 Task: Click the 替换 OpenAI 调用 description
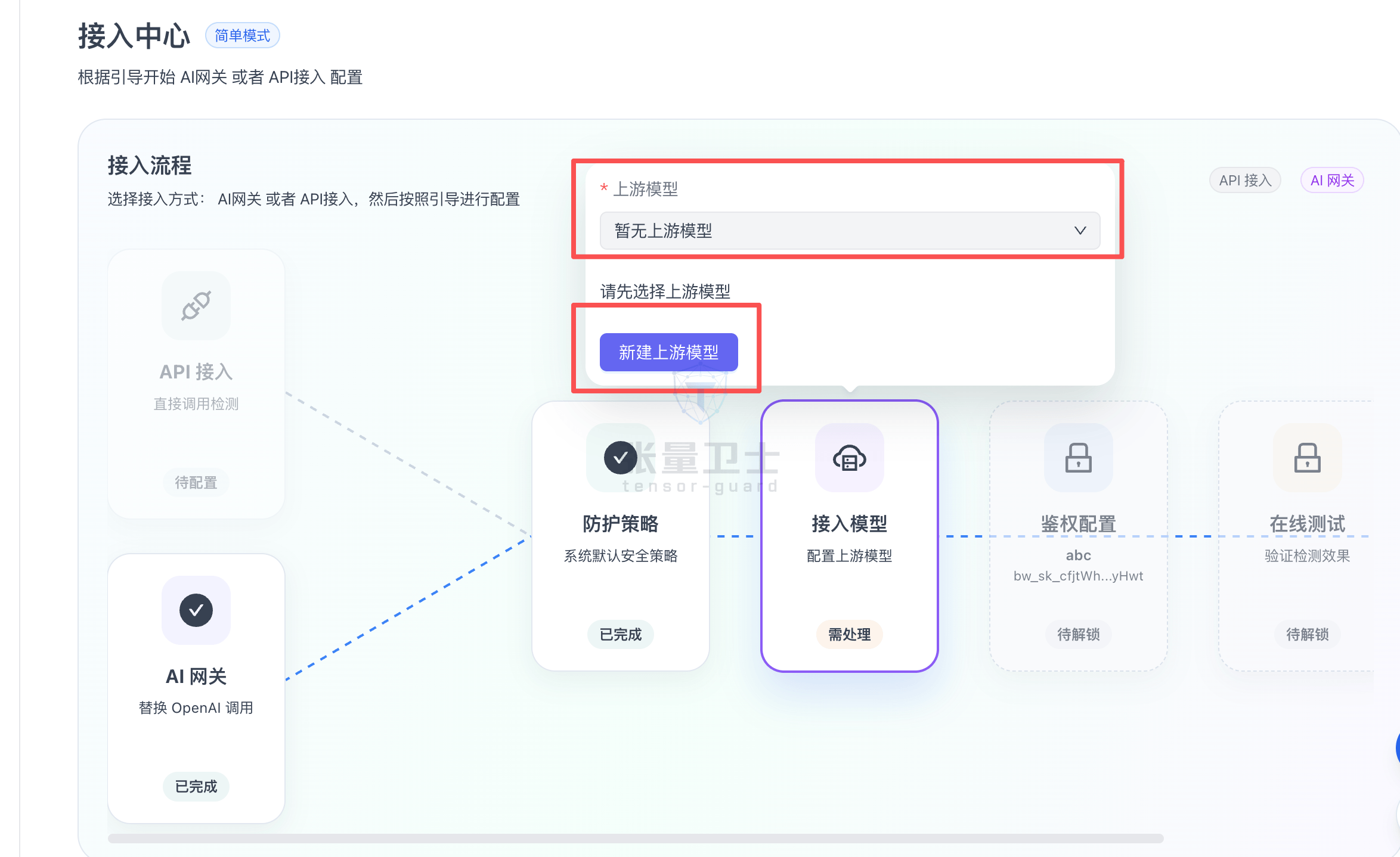tap(196, 708)
